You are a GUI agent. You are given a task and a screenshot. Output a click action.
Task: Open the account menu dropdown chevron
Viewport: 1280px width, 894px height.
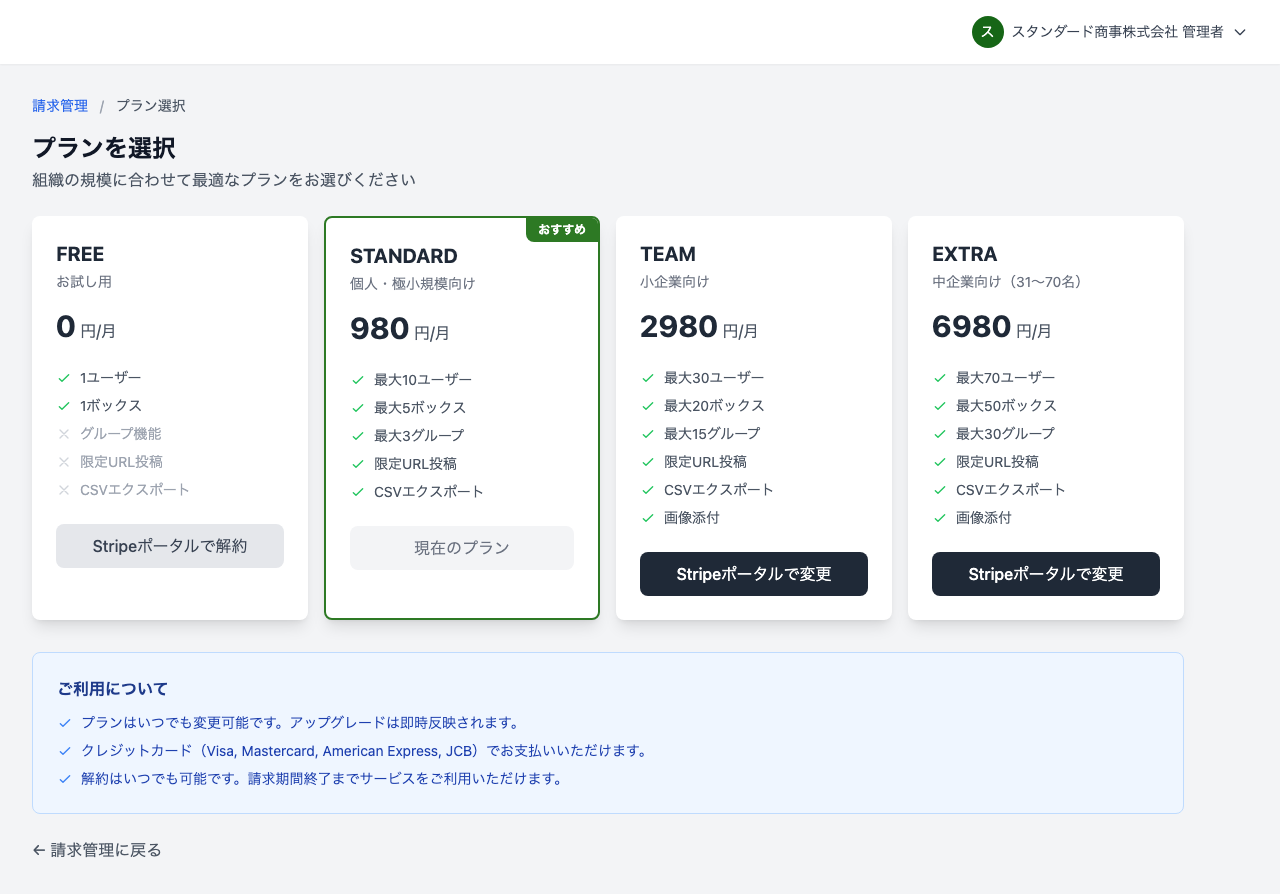click(1240, 32)
